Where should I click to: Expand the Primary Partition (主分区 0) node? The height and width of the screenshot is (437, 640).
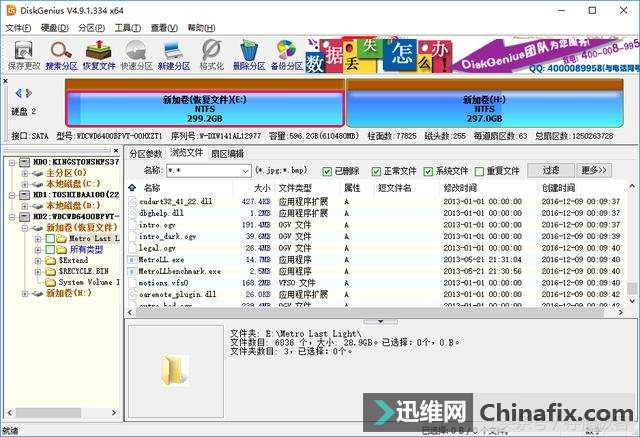25,173
